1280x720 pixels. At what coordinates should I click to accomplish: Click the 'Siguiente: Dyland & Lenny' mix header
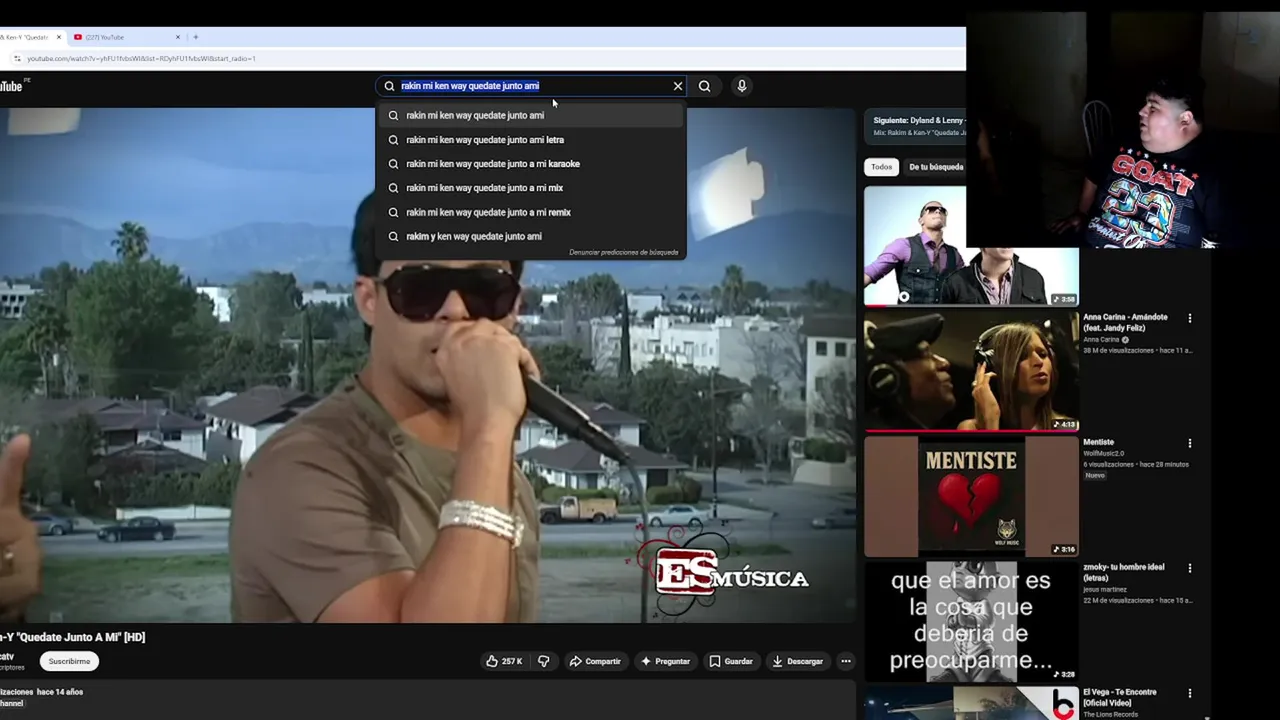pos(915,126)
